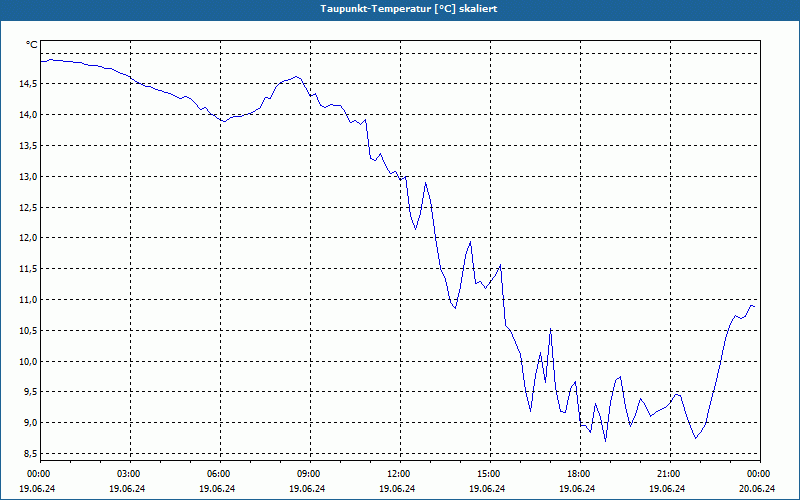The image size is (800, 500).
Task: Click the 10,0 y-axis label
Action: [28, 362]
